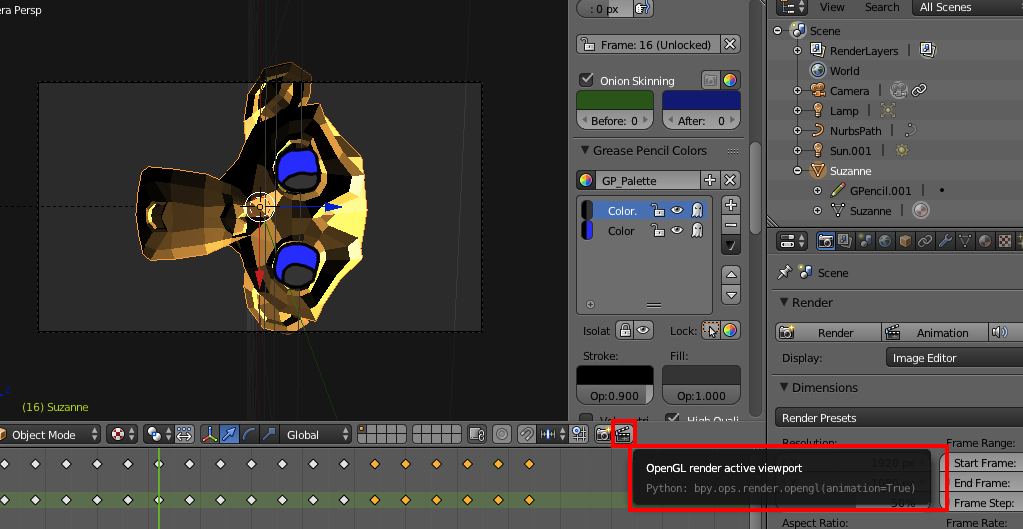The image size is (1023, 529).
Task: Open the pivot point dropdown
Action: click(x=160, y=434)
